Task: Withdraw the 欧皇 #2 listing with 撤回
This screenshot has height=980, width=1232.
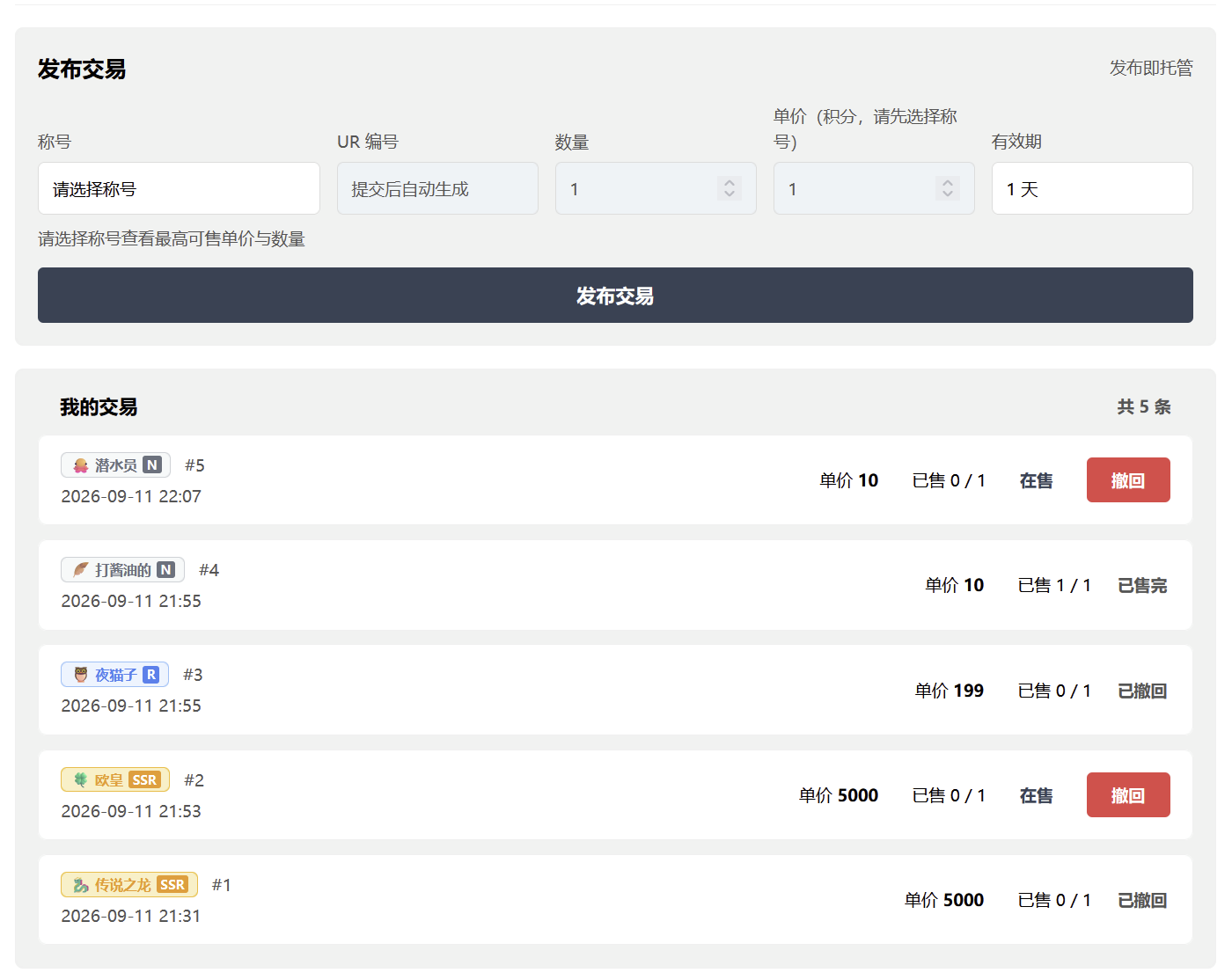Action: (1128, 795)
